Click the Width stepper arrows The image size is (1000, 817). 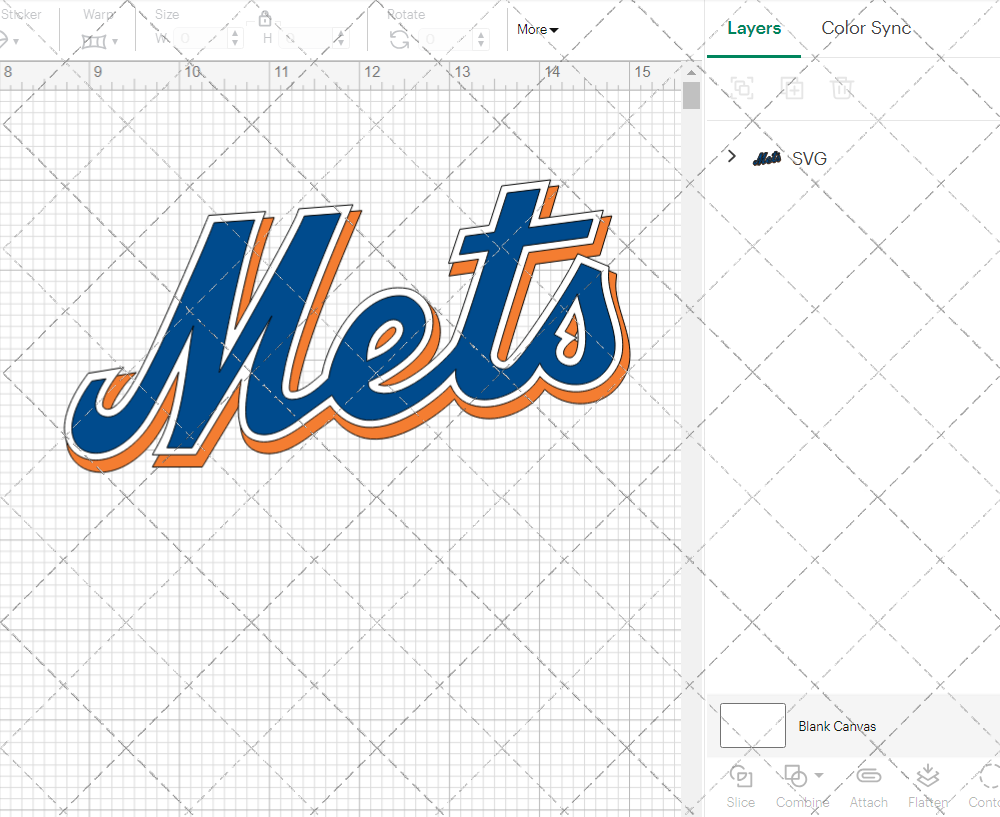(x=235, y=39)
